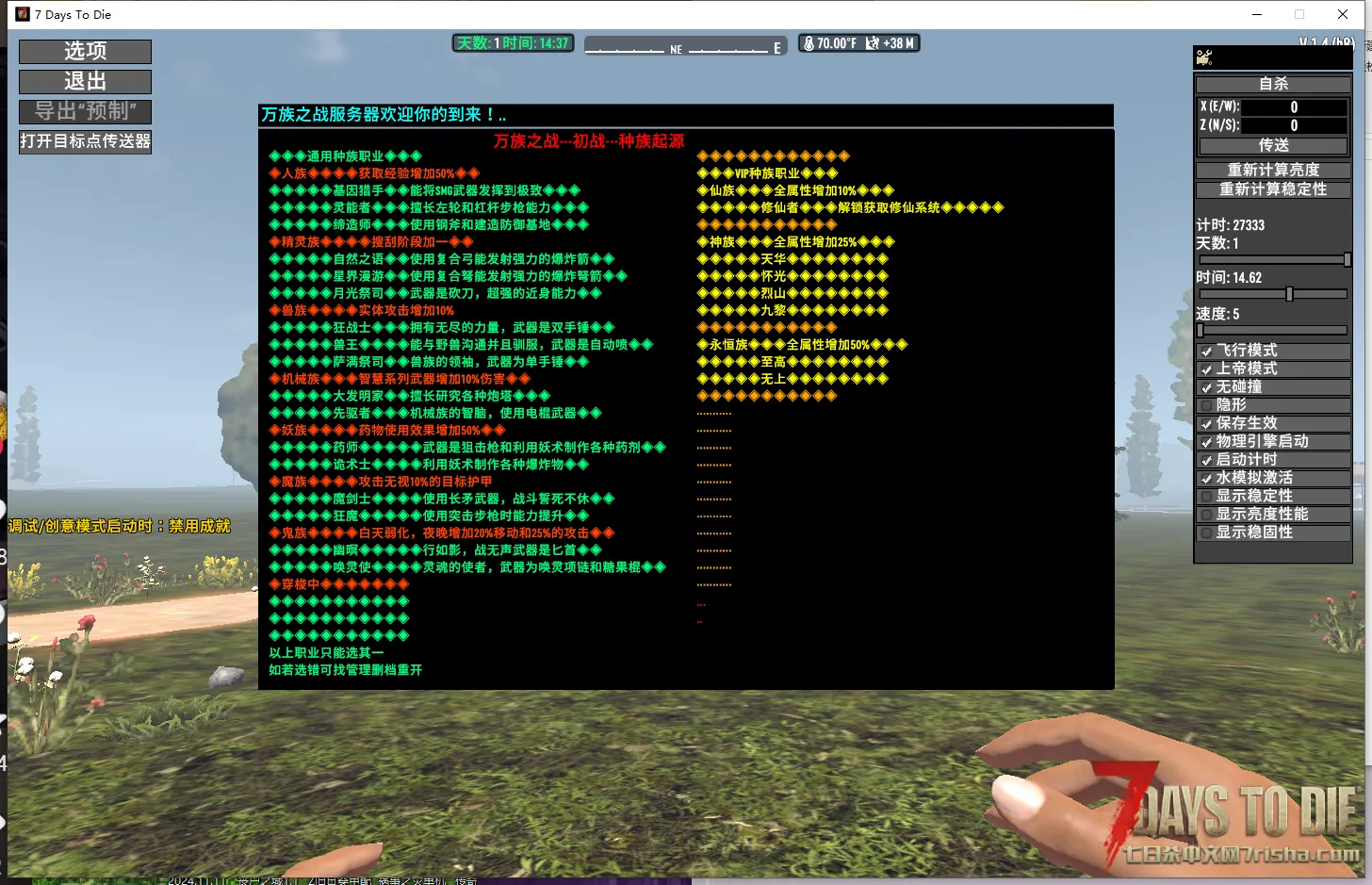This screenshot has width=1372, height=885.
Task: Click the 导出"预制" export prefab button
Action: [x=85, y=111]
